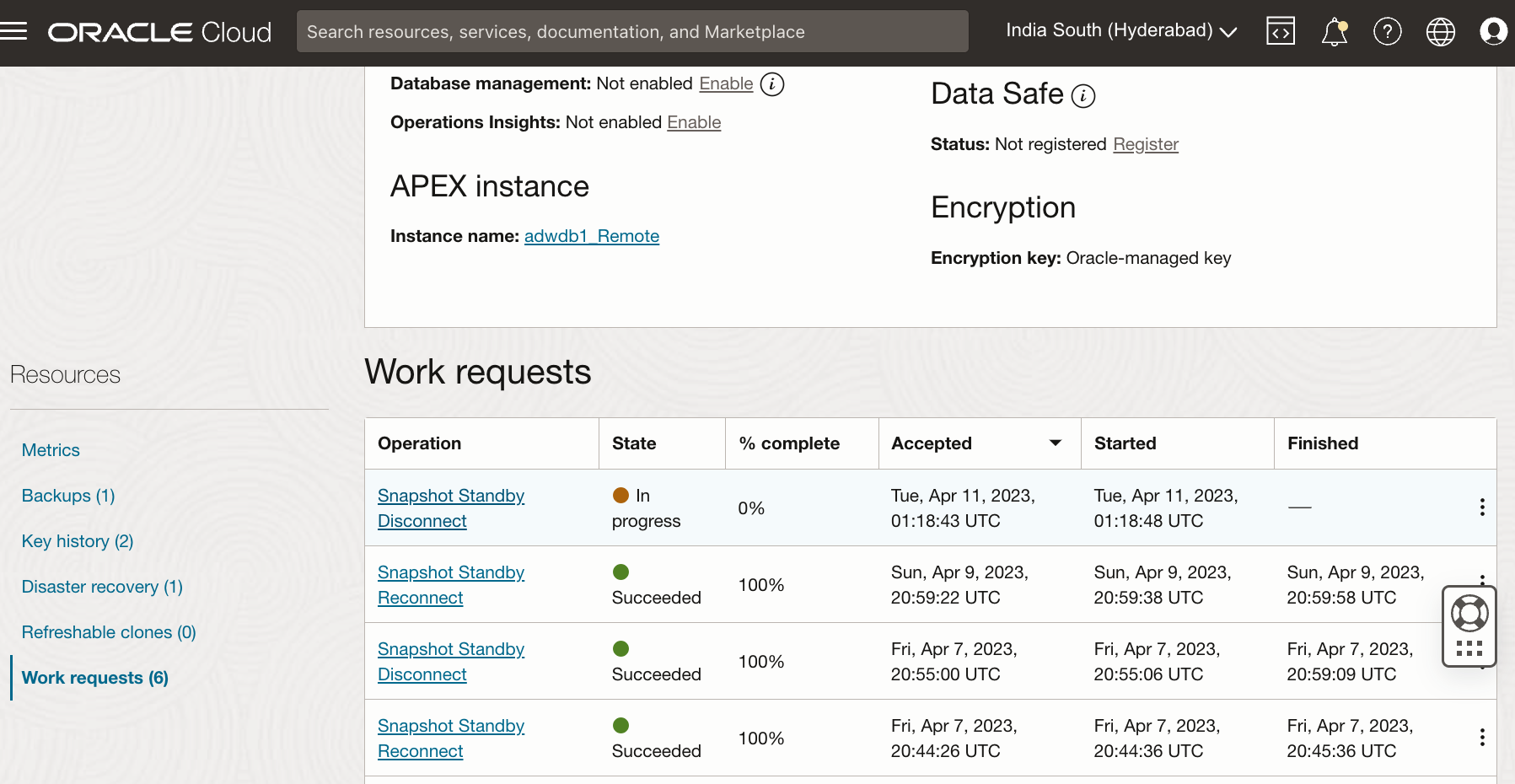Launch the Cloud Shell console icon
The height and width of the screenshot is (784, 1515).
1281,31
